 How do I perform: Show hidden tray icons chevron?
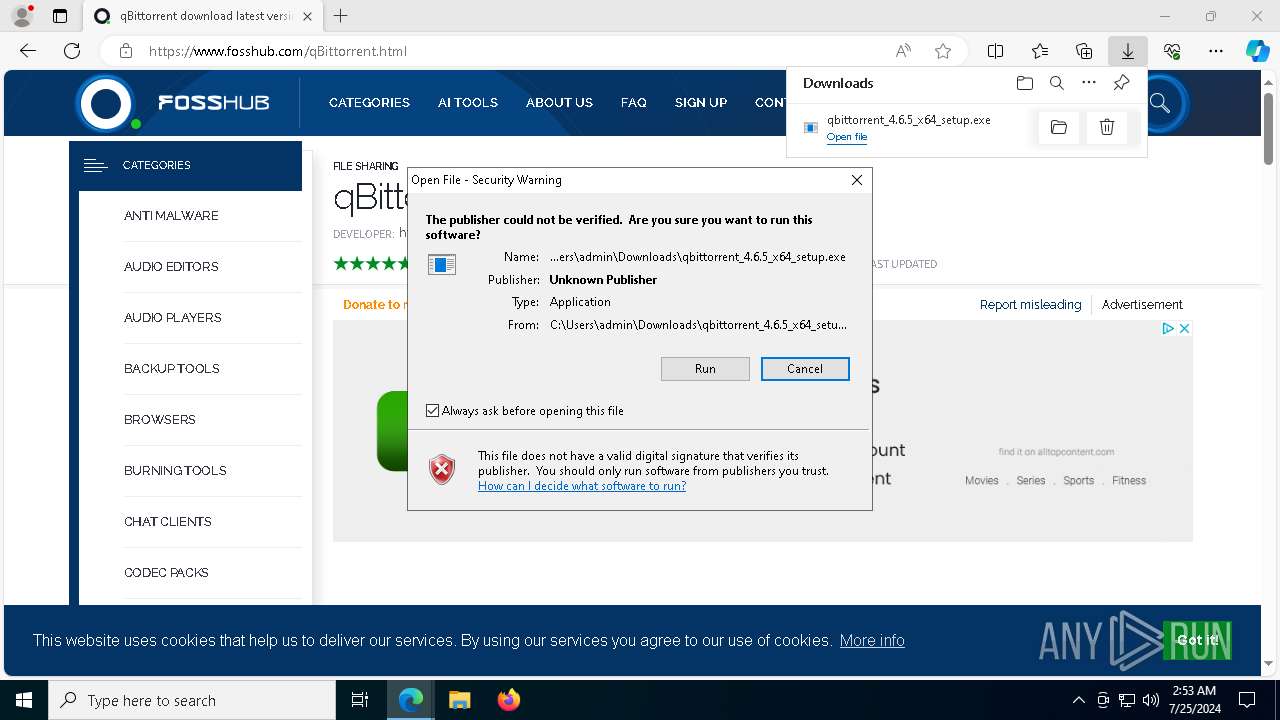pos(1078,700)
